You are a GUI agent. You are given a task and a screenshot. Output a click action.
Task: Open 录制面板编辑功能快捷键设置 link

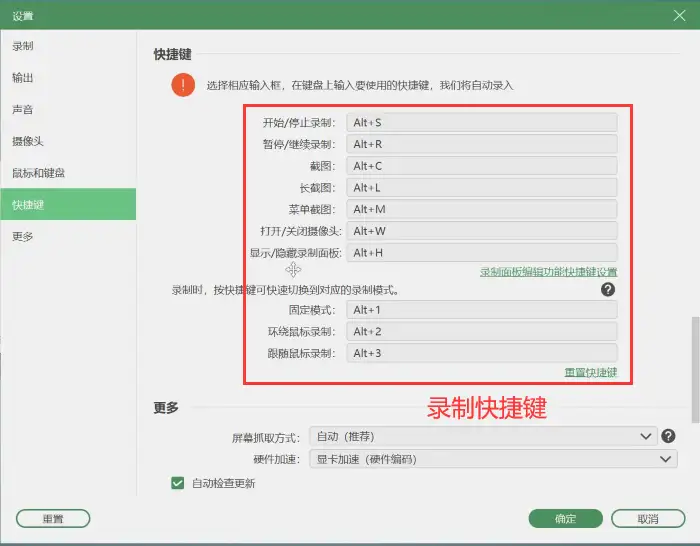549,272
